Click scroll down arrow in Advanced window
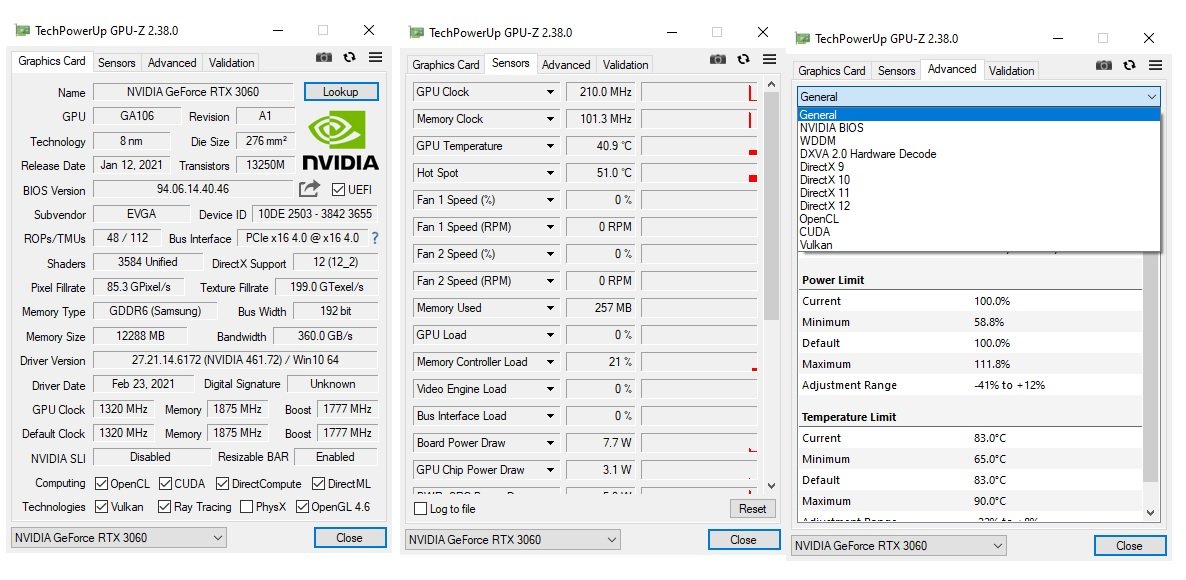Screen dimensions: 1186x580 click(1150, 513)
